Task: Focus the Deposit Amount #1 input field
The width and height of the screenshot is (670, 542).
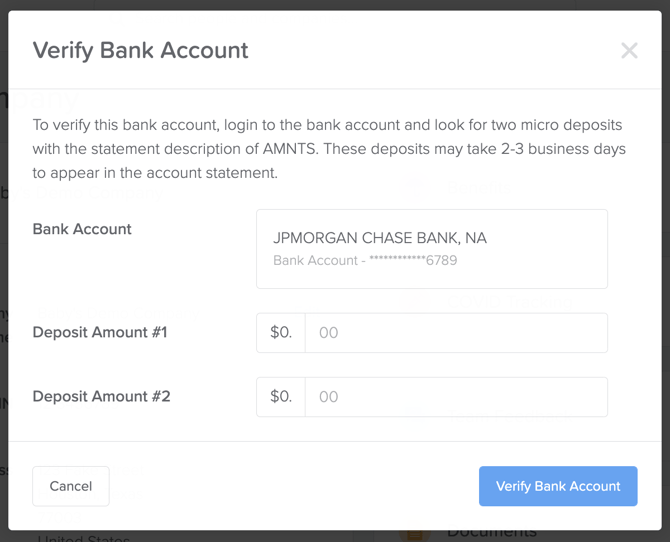Action: pos(456,333)
